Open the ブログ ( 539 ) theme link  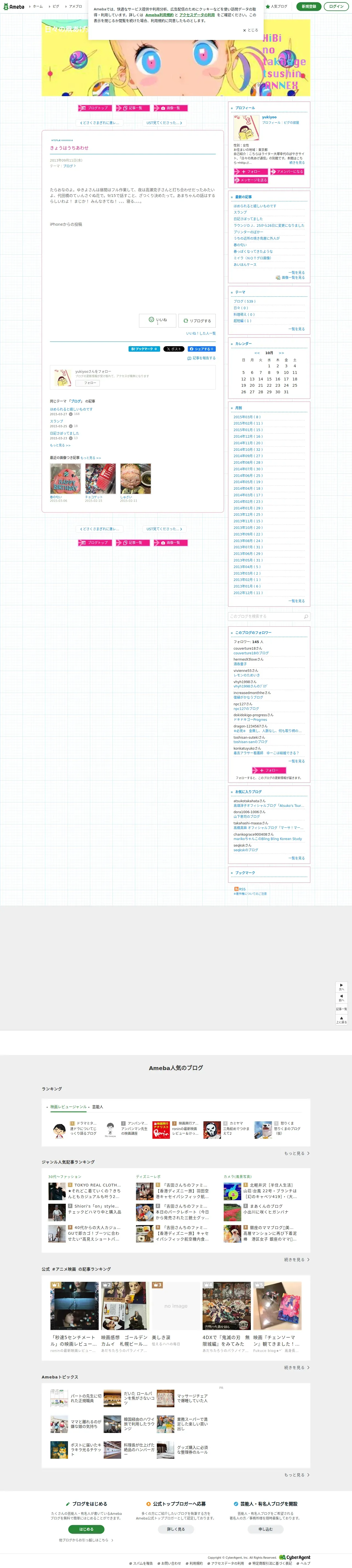coord(244,301)
